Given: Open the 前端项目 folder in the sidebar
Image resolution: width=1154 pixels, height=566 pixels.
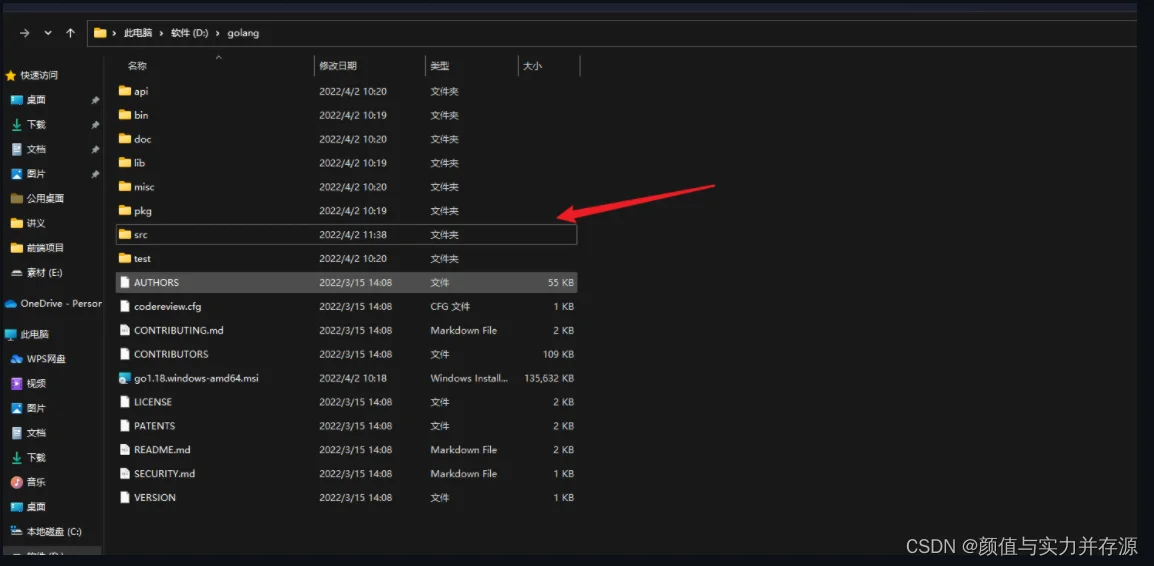Looking at the screenshot, I should 45,248.
